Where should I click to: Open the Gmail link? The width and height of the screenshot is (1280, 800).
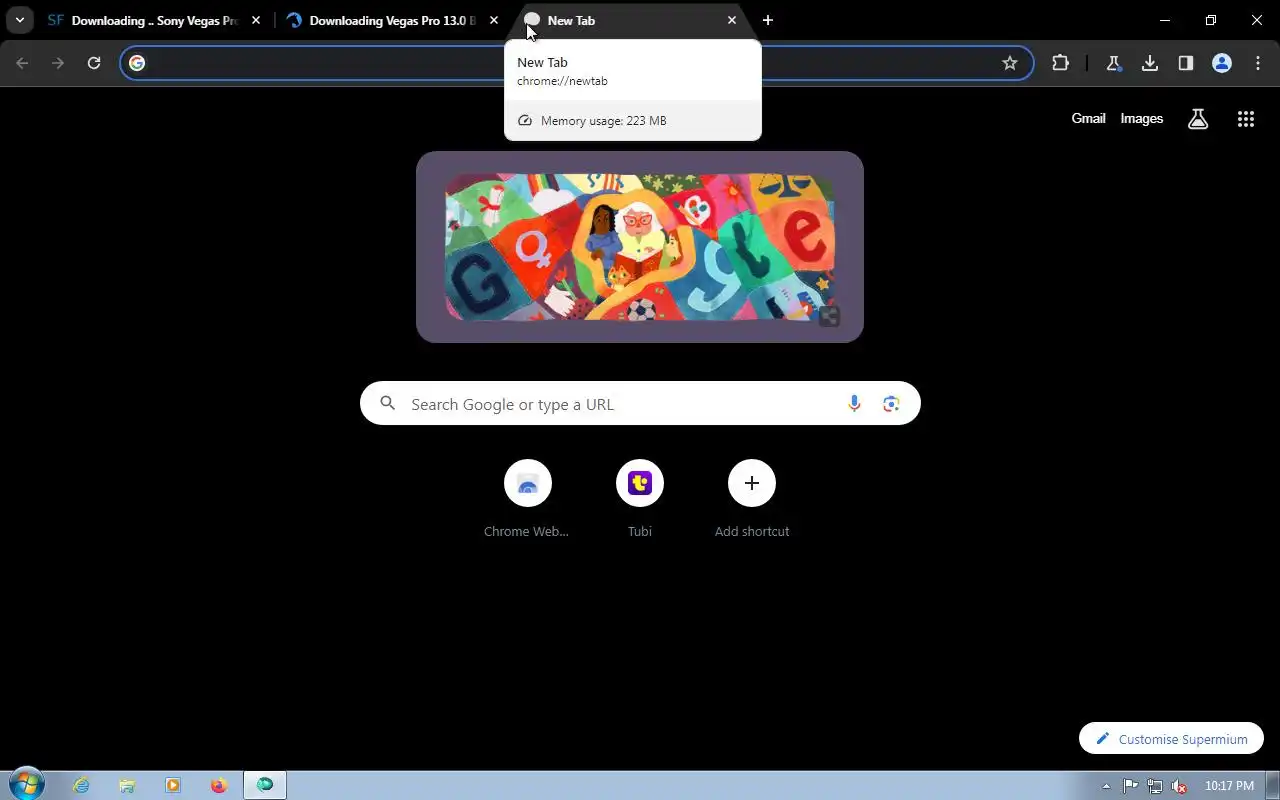tap(1088, 118)
